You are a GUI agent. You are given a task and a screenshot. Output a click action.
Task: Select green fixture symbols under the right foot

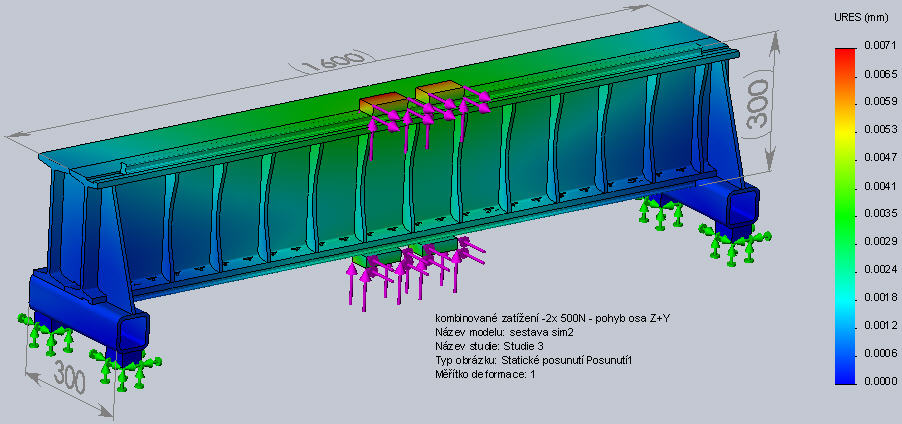[x=735, y=243]
